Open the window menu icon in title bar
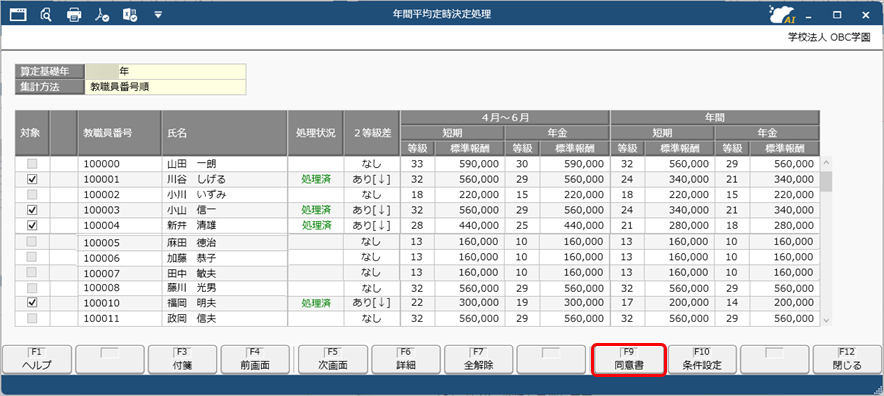Screen dimensions: 884x396 click(x=18, y=15)
